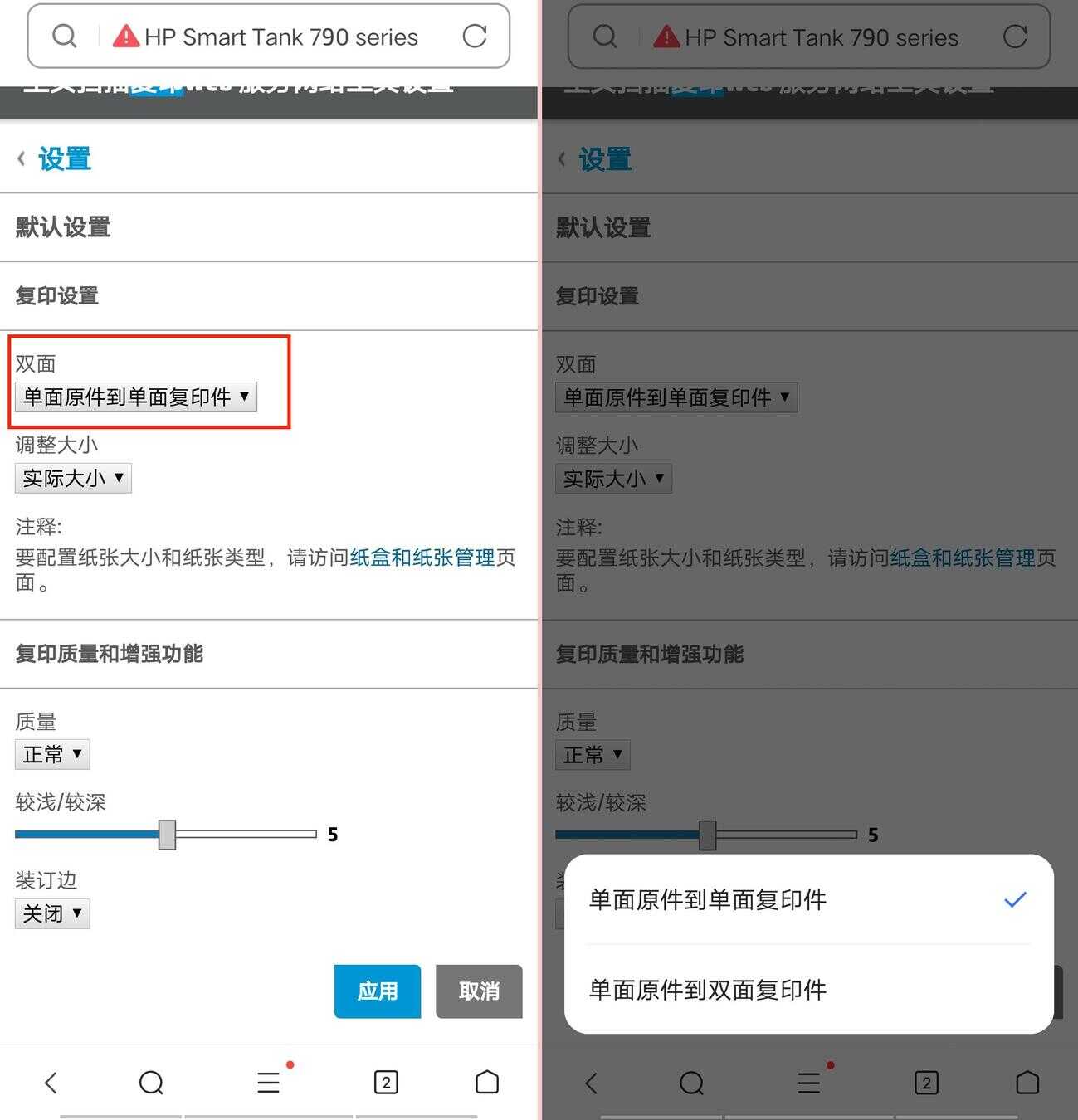1078x1120 pixels.
Task: Tap the reload icon in left address bar
Action: [475, 36]
